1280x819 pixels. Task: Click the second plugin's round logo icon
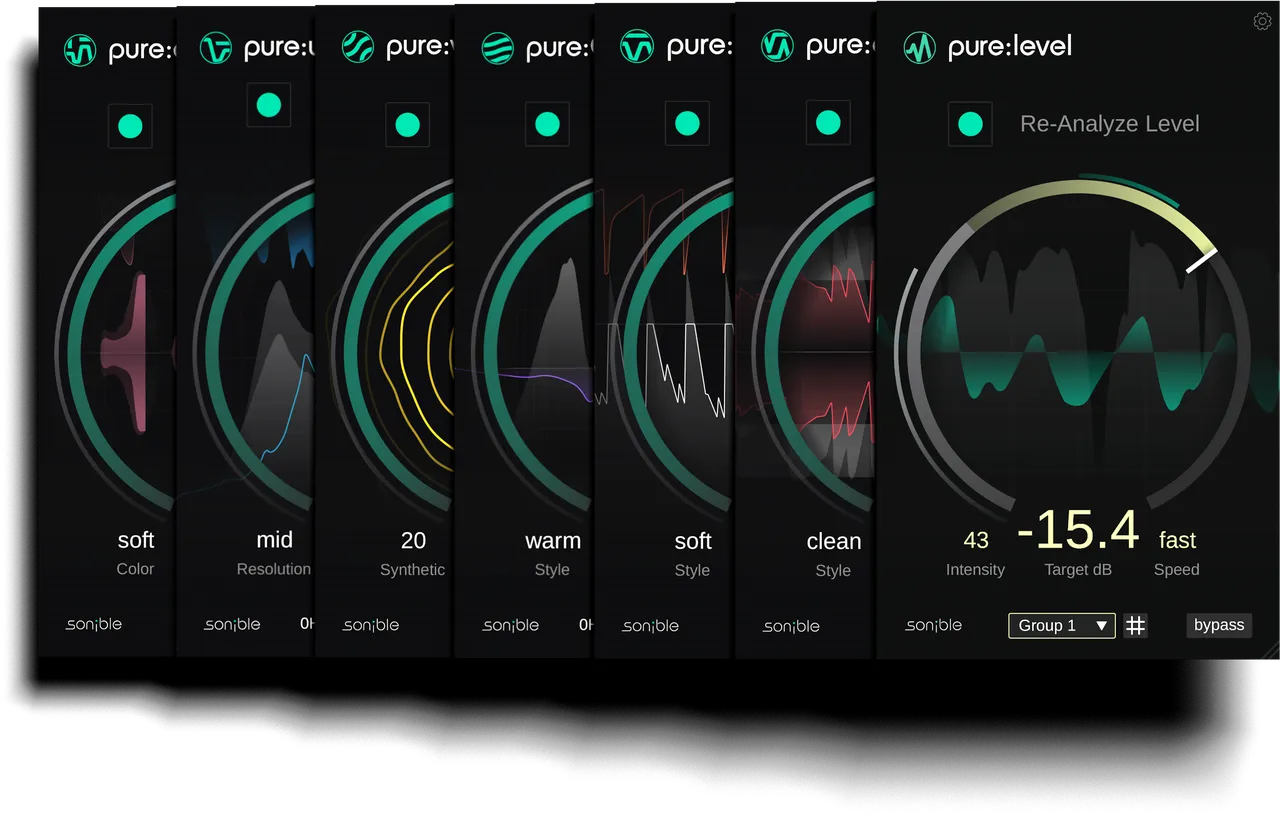(x=216, y=47)
